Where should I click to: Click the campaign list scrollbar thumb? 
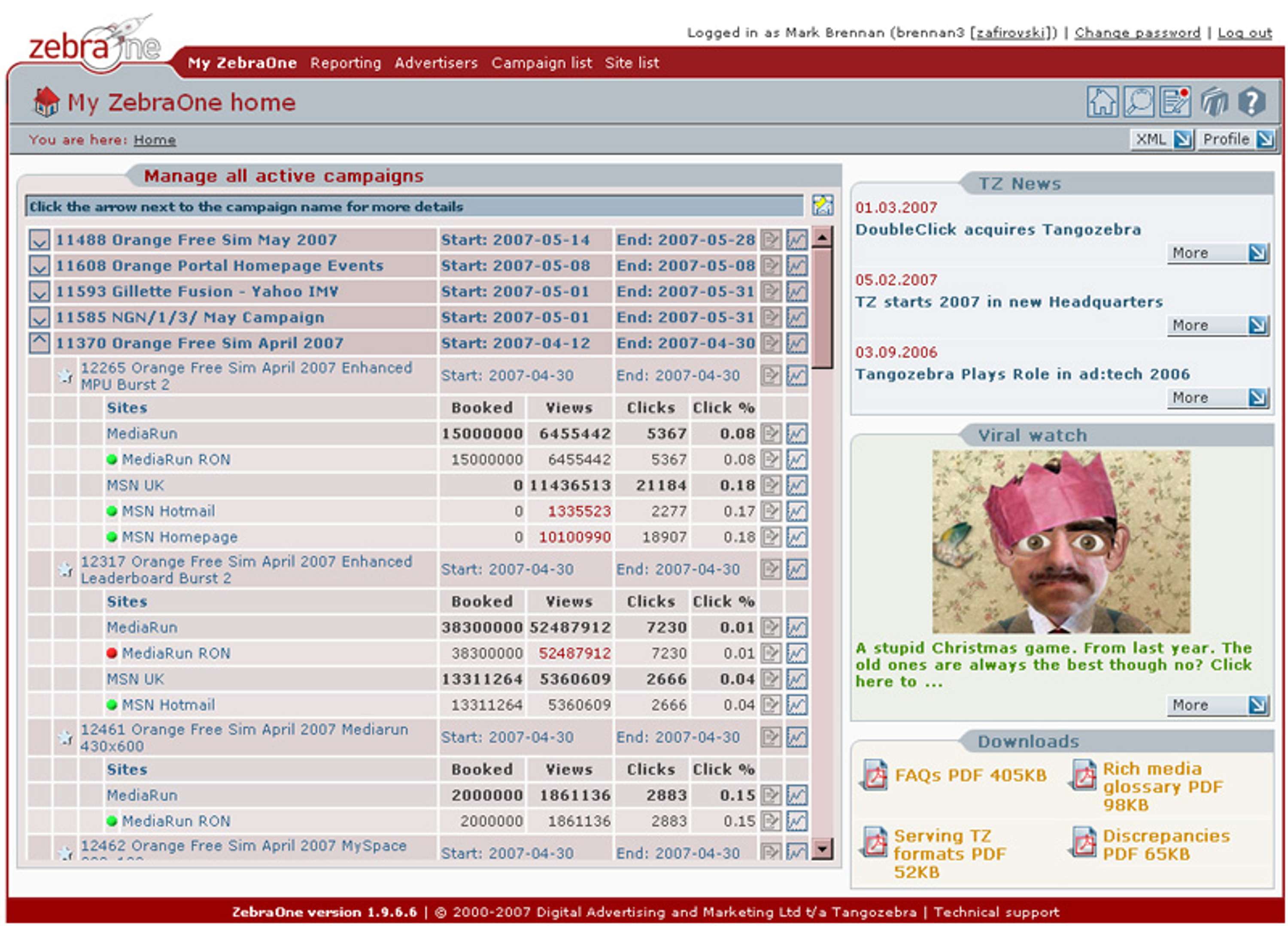[x=822, y=308]
